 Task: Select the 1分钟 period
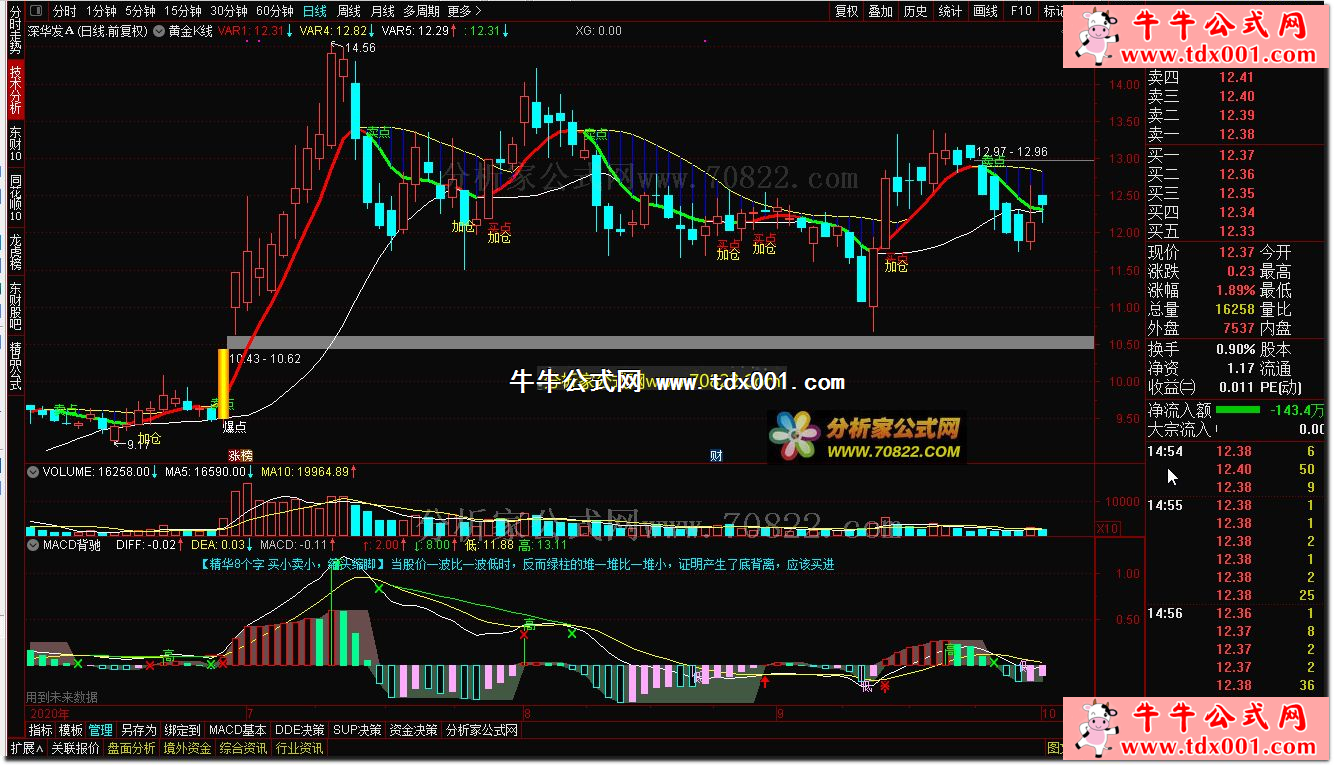coord(101,11)
